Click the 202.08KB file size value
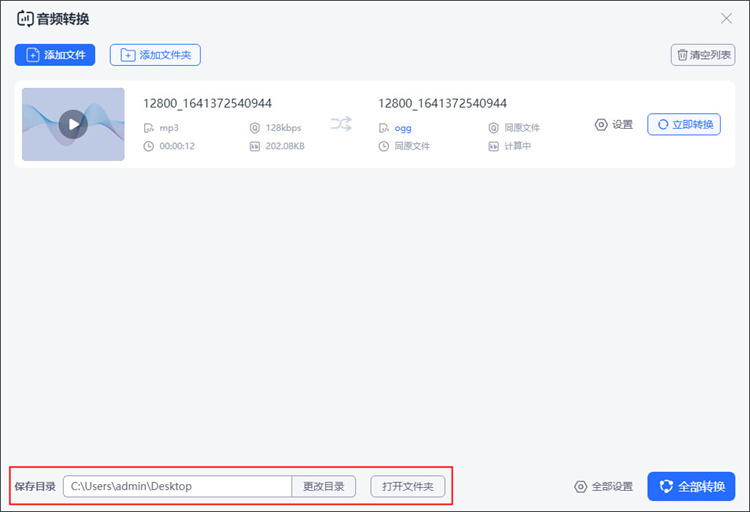The width and height of the screenshot is (750, 512). pyautogui.click(x=285, y=146)
